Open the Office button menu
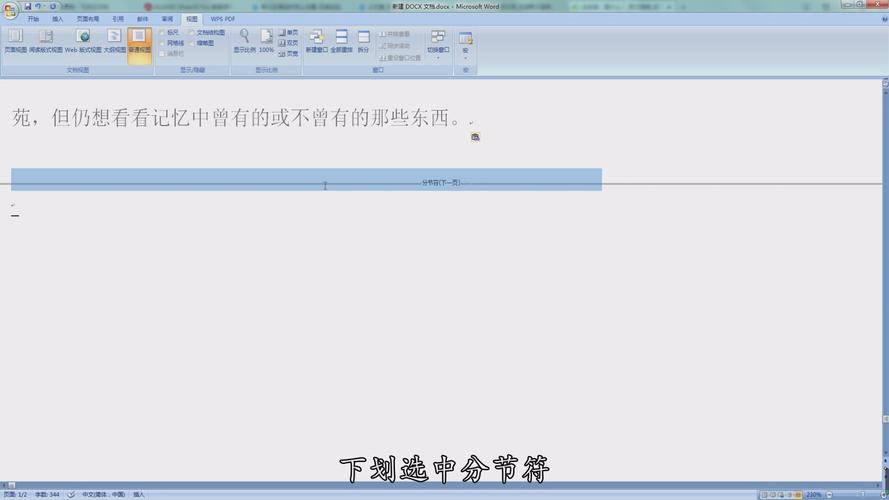 point(10,10)
